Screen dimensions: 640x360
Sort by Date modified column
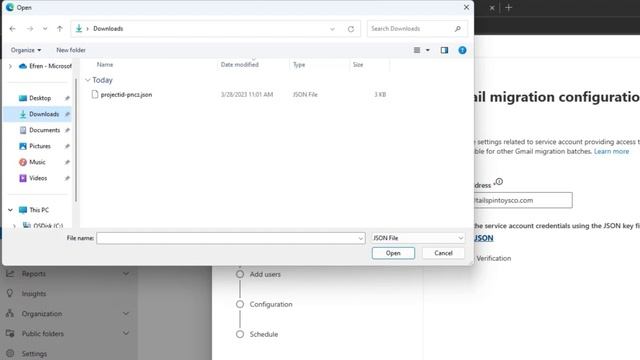pos(240,64)
